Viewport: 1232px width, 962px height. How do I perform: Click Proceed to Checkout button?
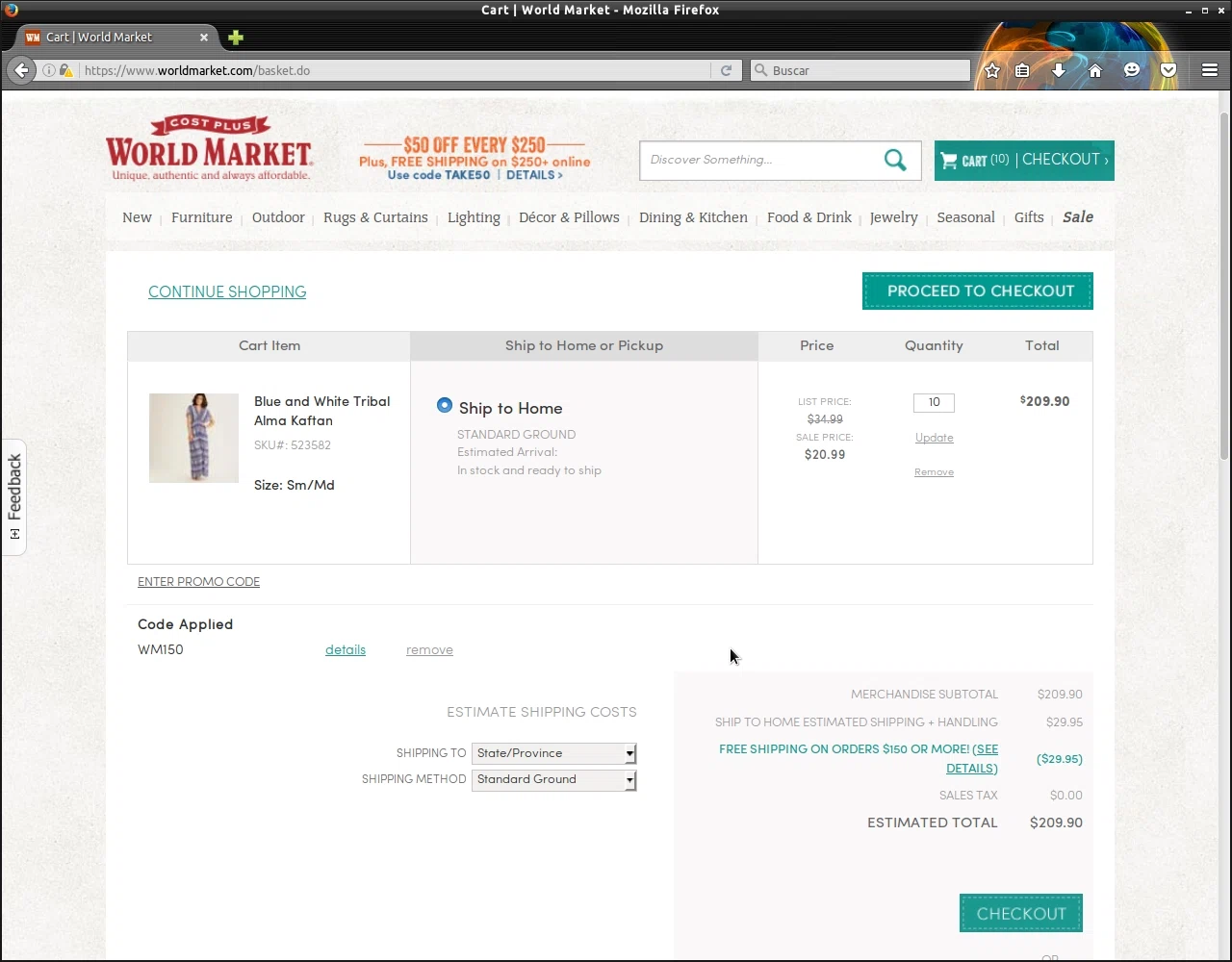(x=977, y=291)
